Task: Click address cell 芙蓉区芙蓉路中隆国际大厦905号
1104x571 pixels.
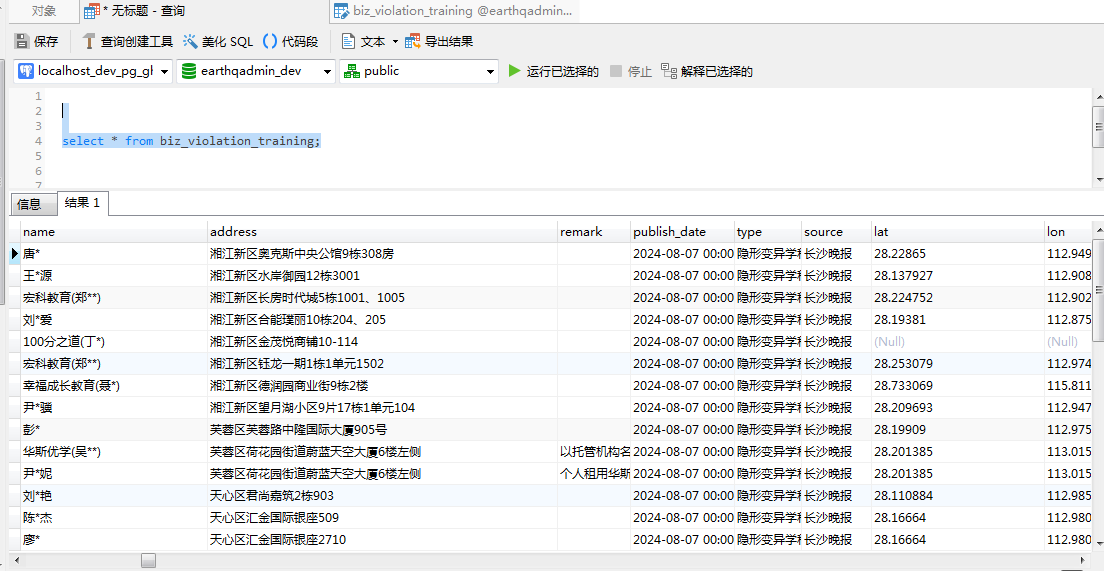Action: pyautogui.click(x=383, y=429)
